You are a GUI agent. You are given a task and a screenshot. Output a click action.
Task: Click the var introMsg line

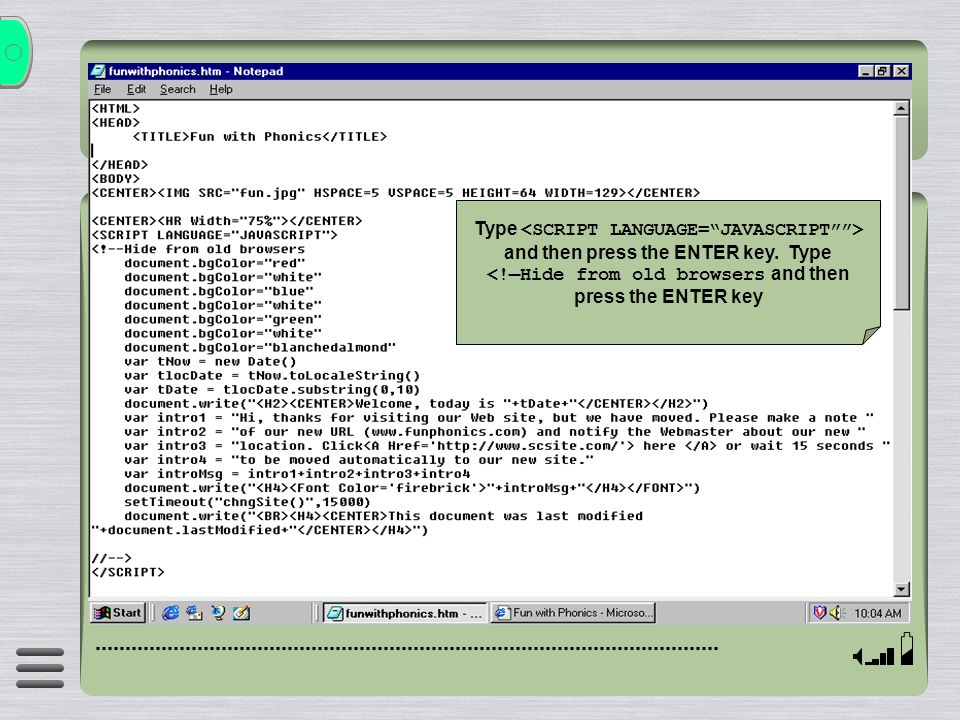(x=297, y=474)
